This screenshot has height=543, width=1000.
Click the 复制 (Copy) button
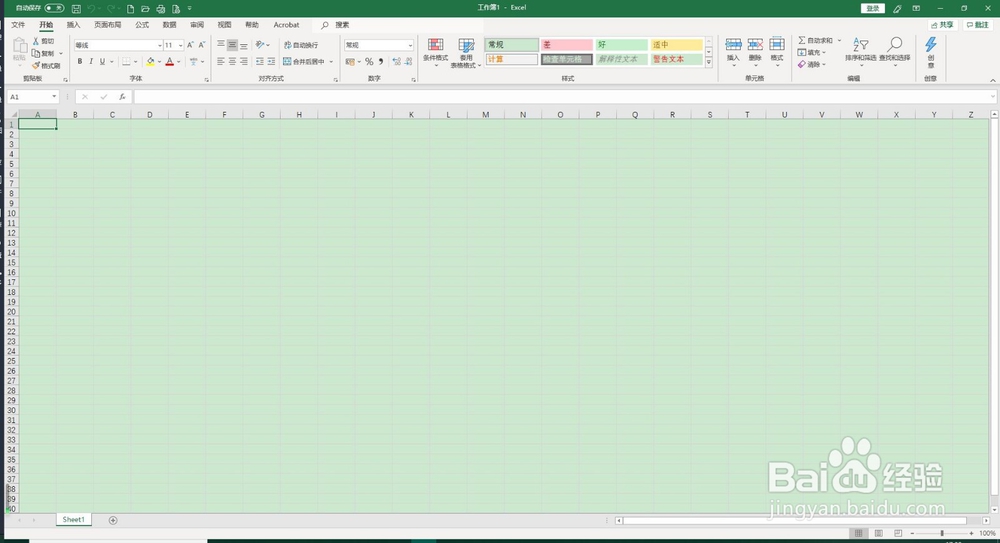pos(43,54)
